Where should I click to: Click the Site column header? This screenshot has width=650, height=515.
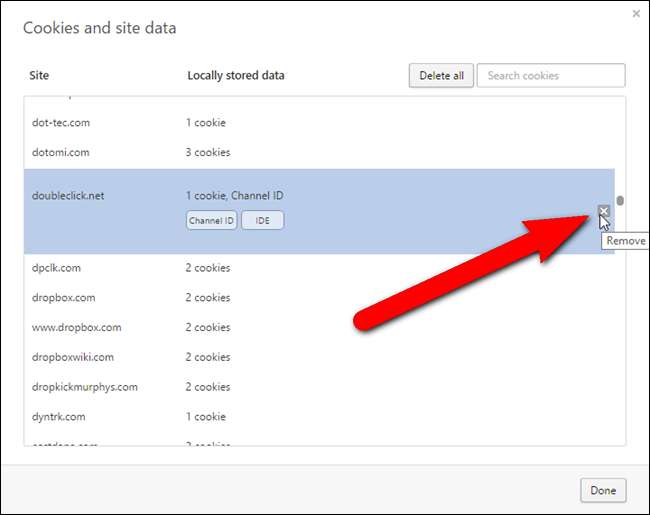click(39, 76)
